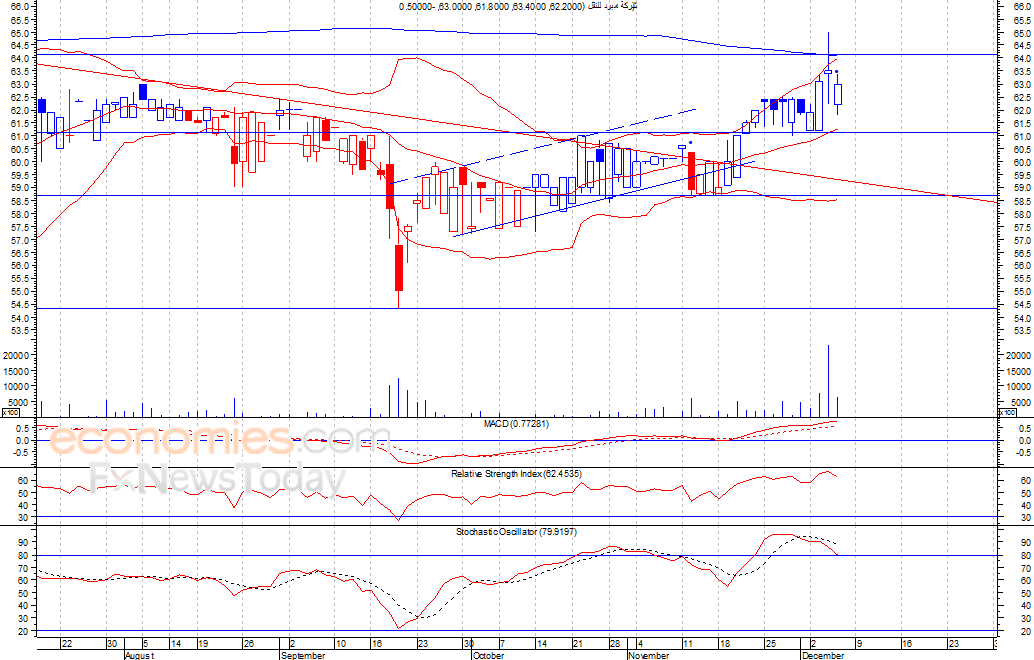Screen dimensions: 1034x660
Task: Select the August month label
Action: tap(139, 655)
